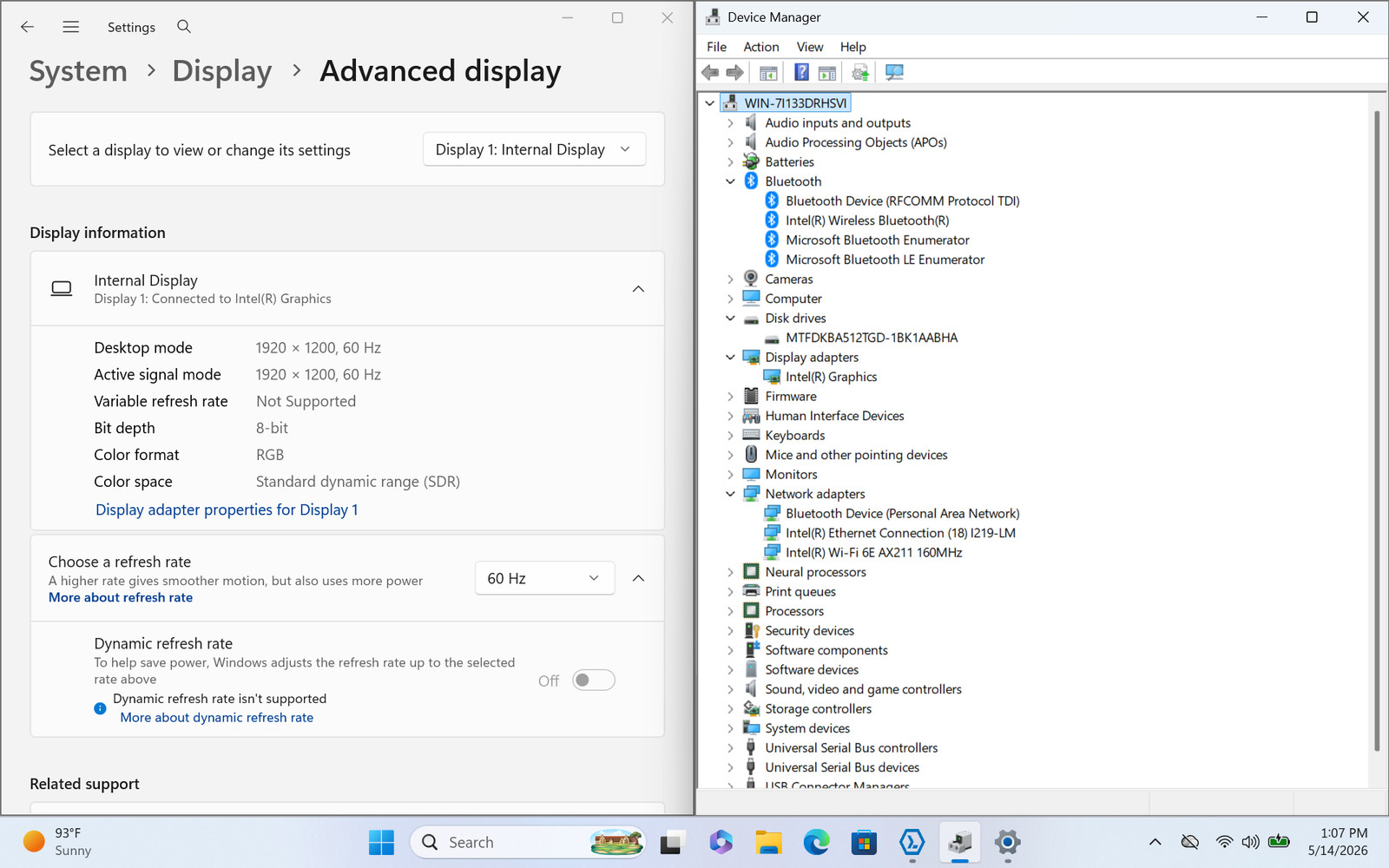
Task: Go to Display in Settings breadcrumb
Action: 222,71
